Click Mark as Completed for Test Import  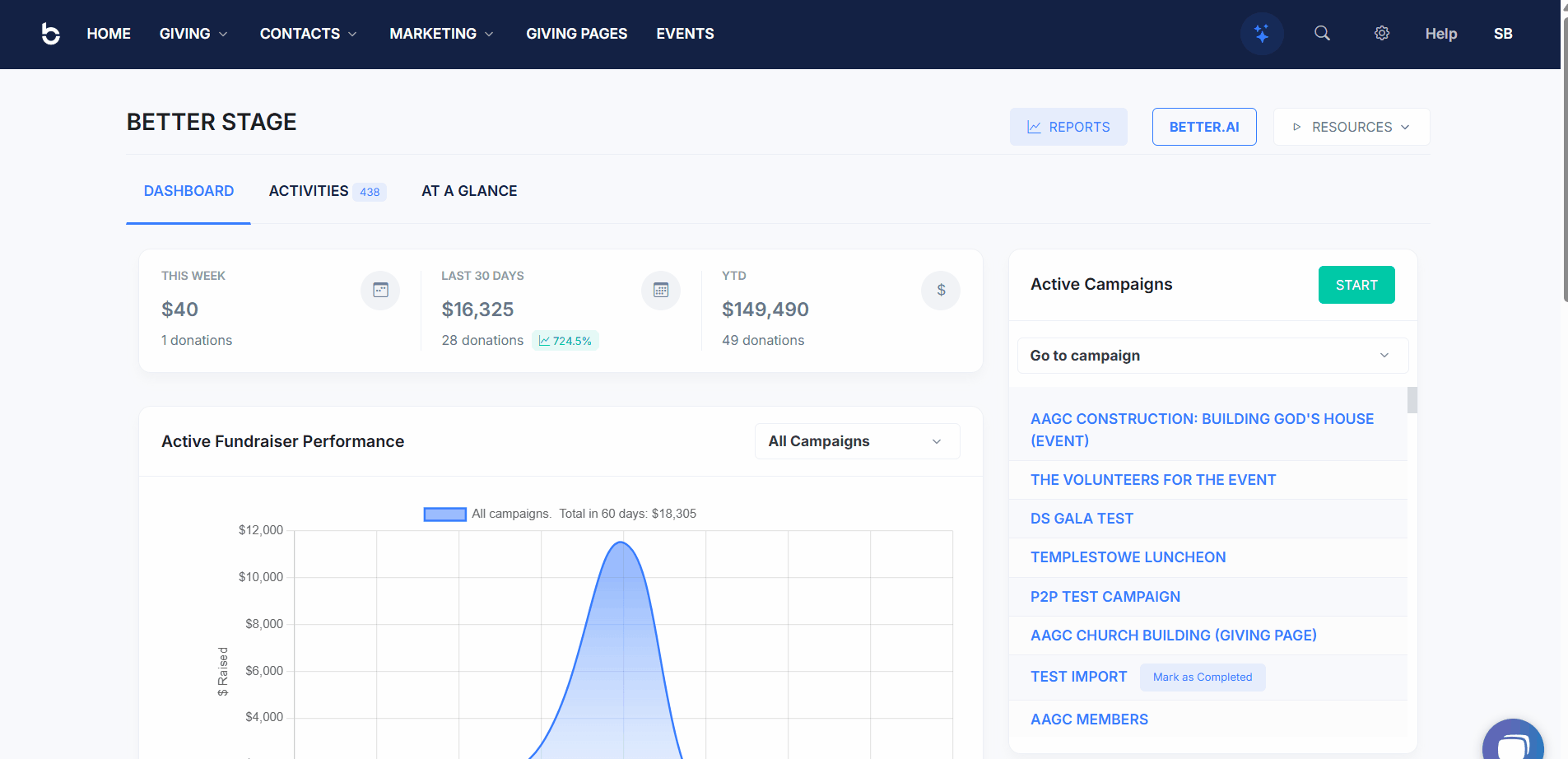(1203, 678)
